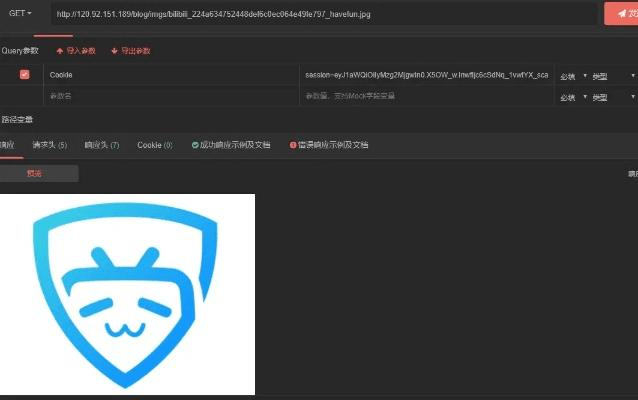638x400 pixels.
Task: Open required dropdown in empty parameter row
Action: coord(572,98)
